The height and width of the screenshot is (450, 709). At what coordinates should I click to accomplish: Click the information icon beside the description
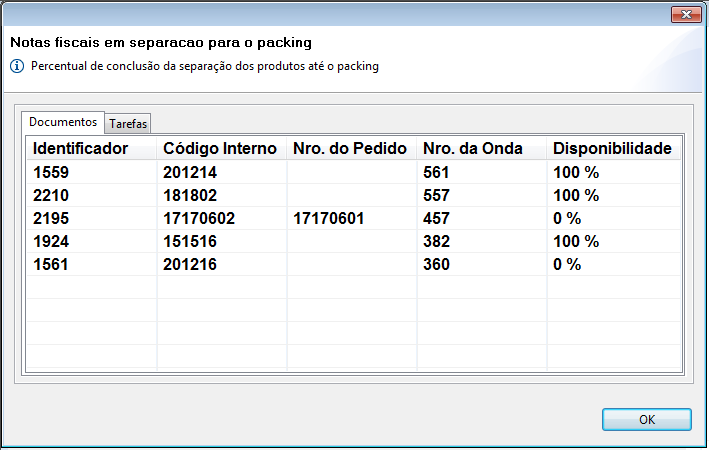pos(16,66)
